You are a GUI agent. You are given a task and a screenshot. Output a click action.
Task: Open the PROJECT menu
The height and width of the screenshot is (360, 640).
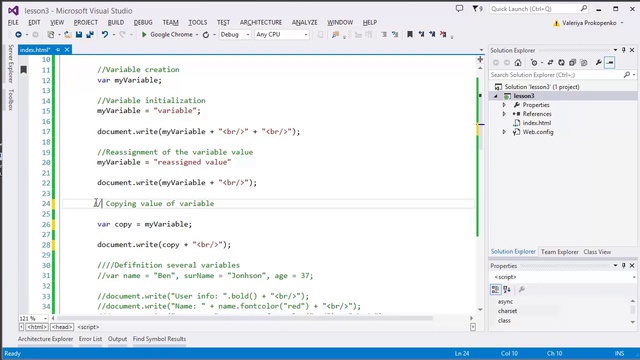[86, 22]
